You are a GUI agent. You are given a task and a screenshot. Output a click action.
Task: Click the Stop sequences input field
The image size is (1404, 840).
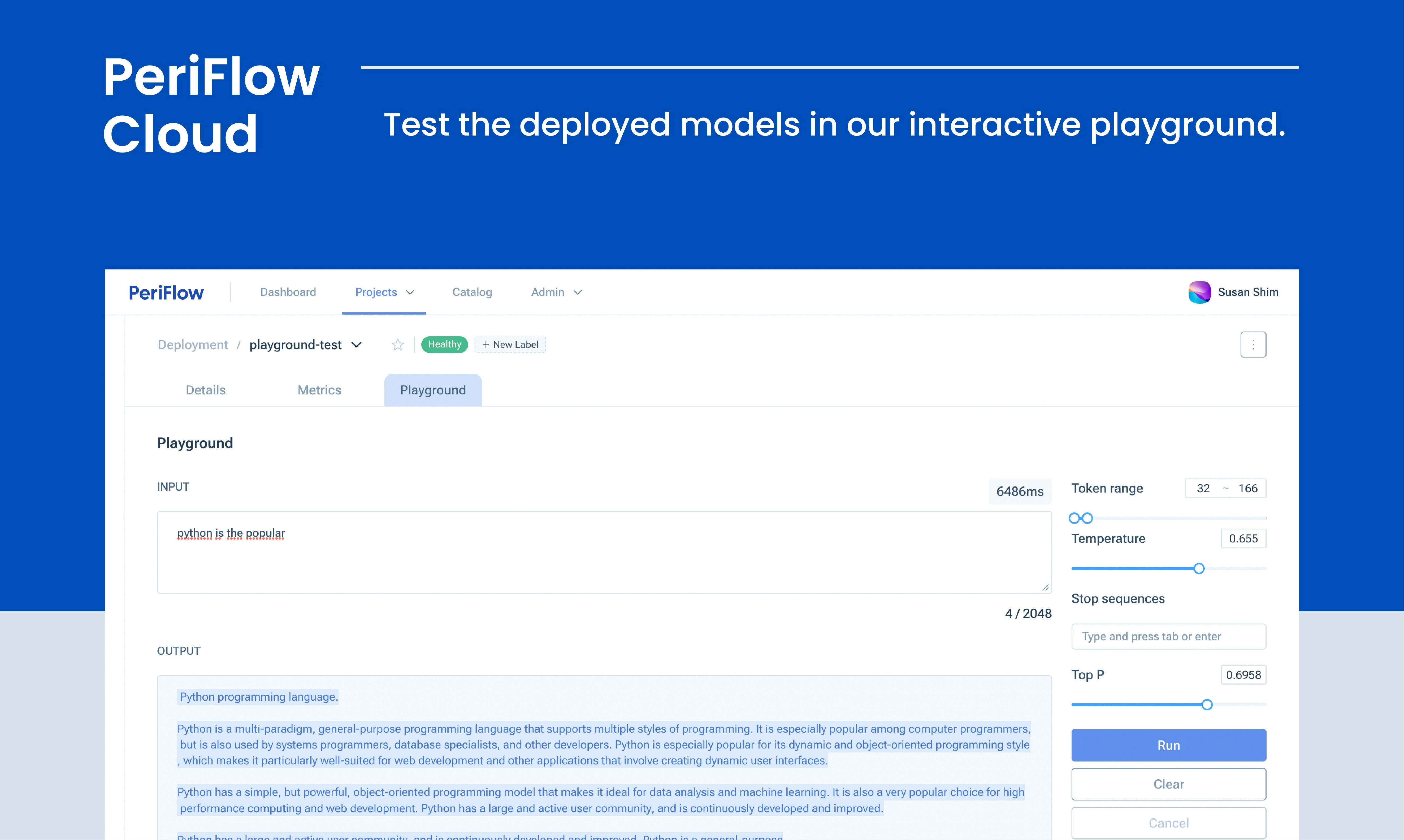click(x=1168, y=637)
